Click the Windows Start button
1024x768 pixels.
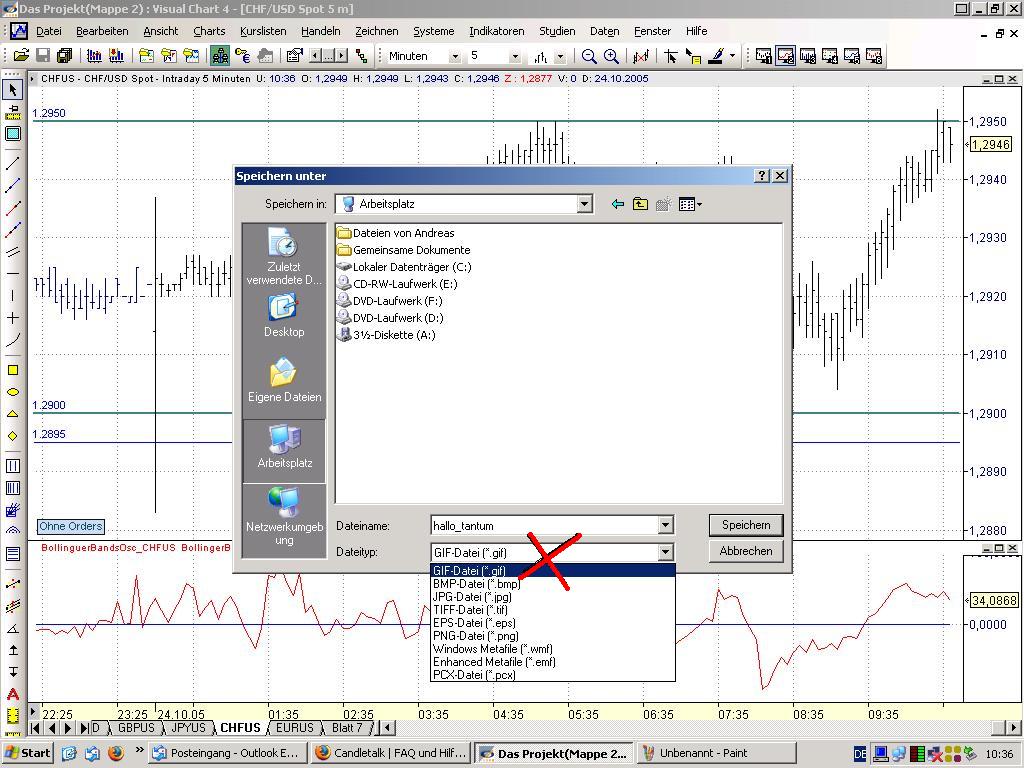point(28,753)
